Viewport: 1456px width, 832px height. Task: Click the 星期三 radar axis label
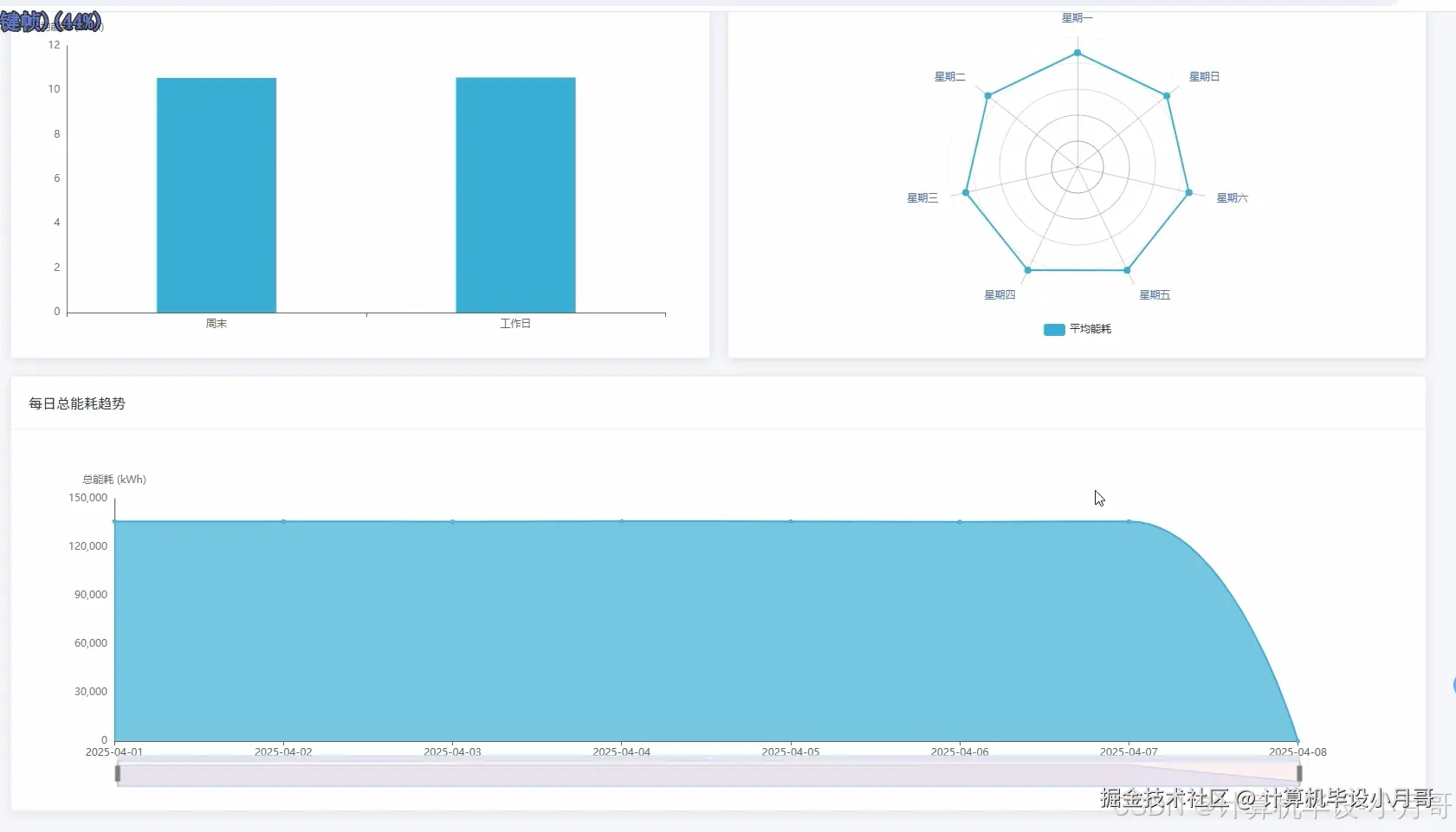coord(922,198)
